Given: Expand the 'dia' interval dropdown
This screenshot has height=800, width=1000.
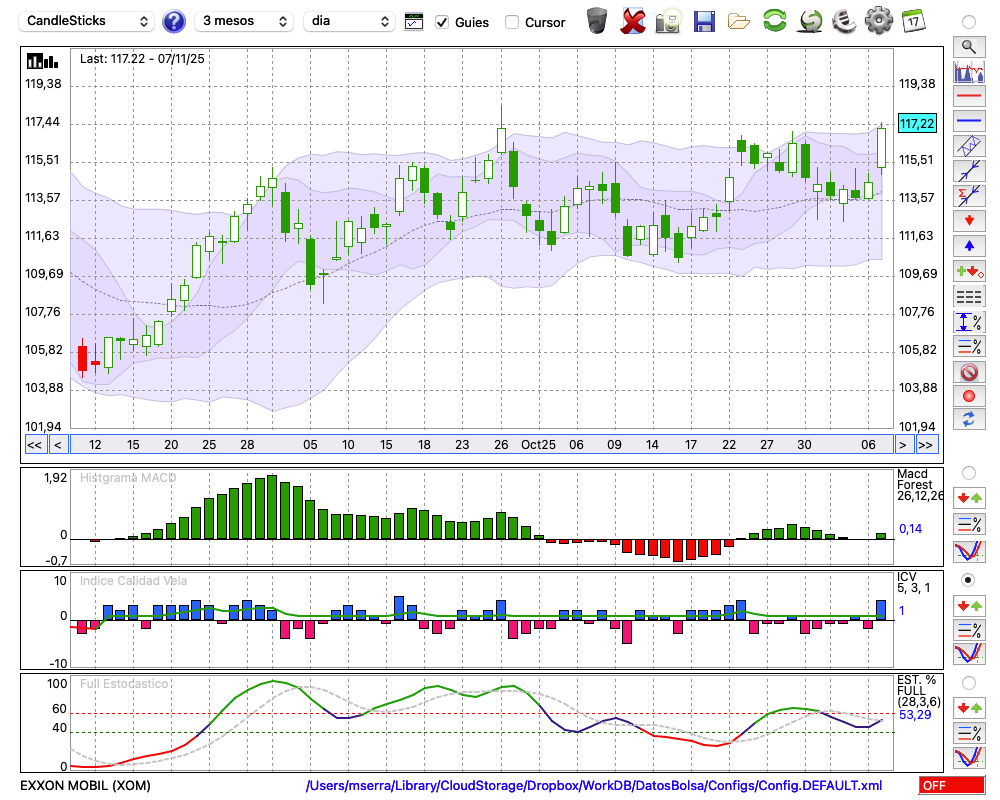Looking at the screenshot, I should click(349, 21).
